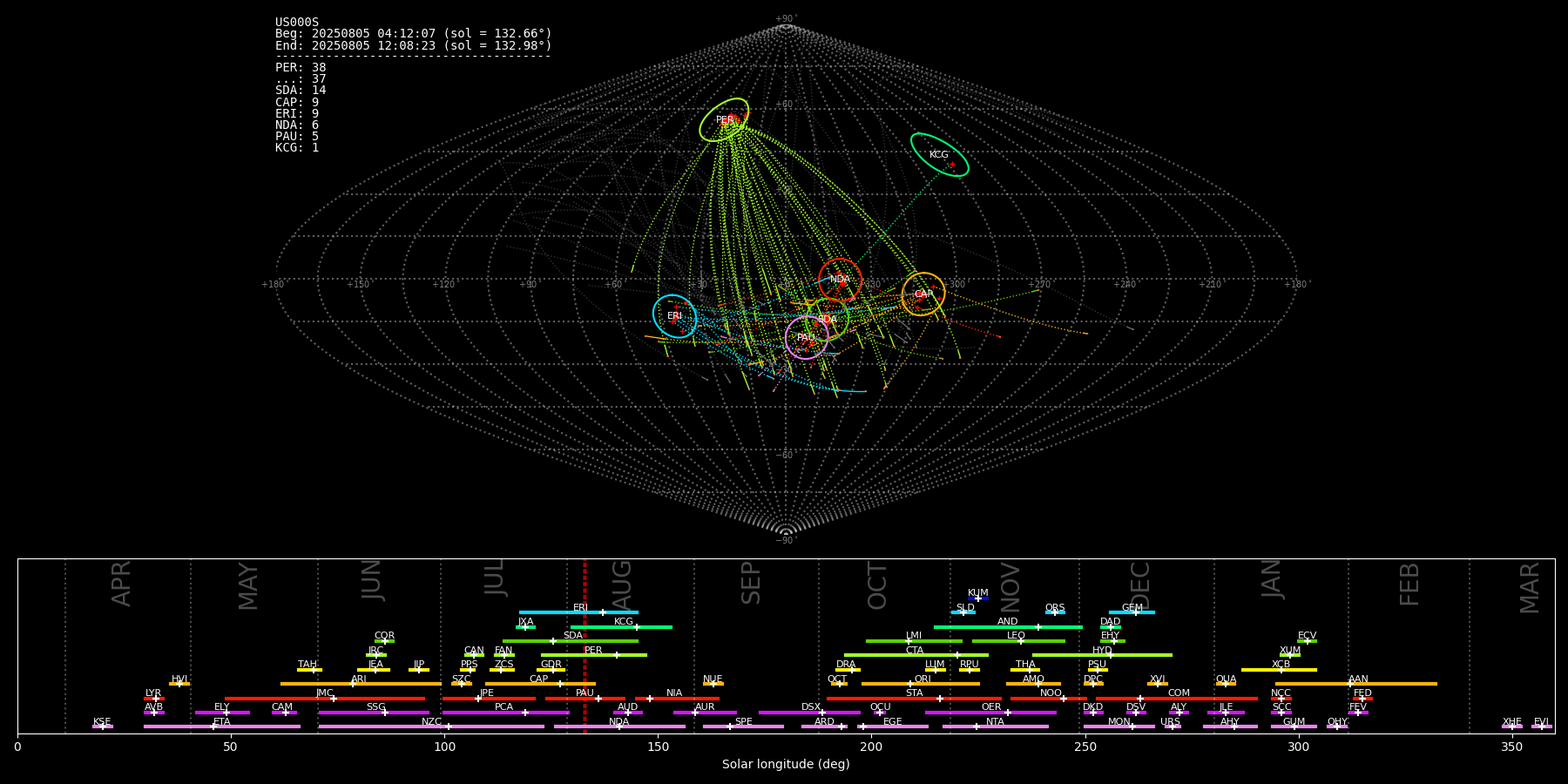Click the cyan ERI radiant circle on map
Screen dimensions: 1568x784
coord(675,316)
